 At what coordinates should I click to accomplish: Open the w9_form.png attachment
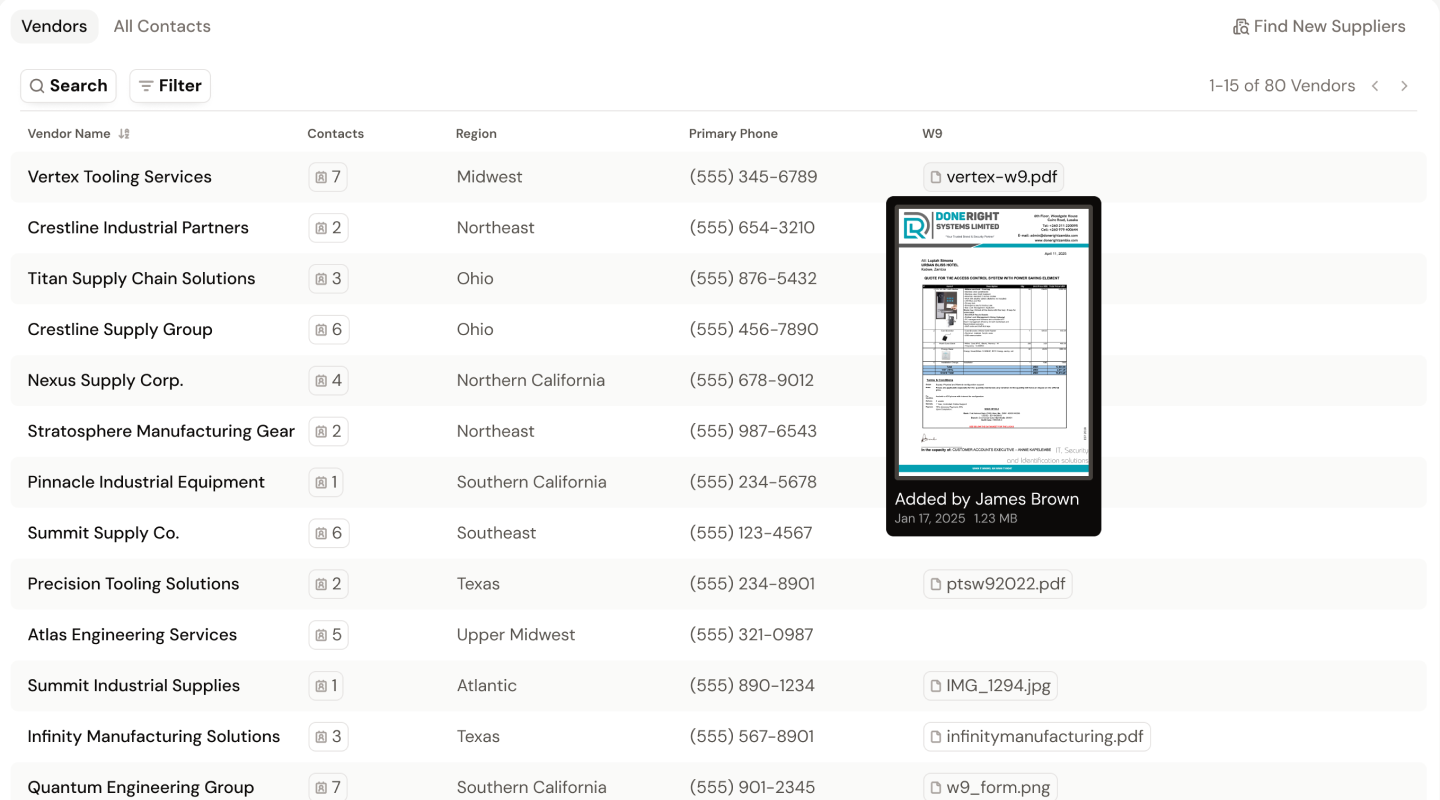[990, 788]
